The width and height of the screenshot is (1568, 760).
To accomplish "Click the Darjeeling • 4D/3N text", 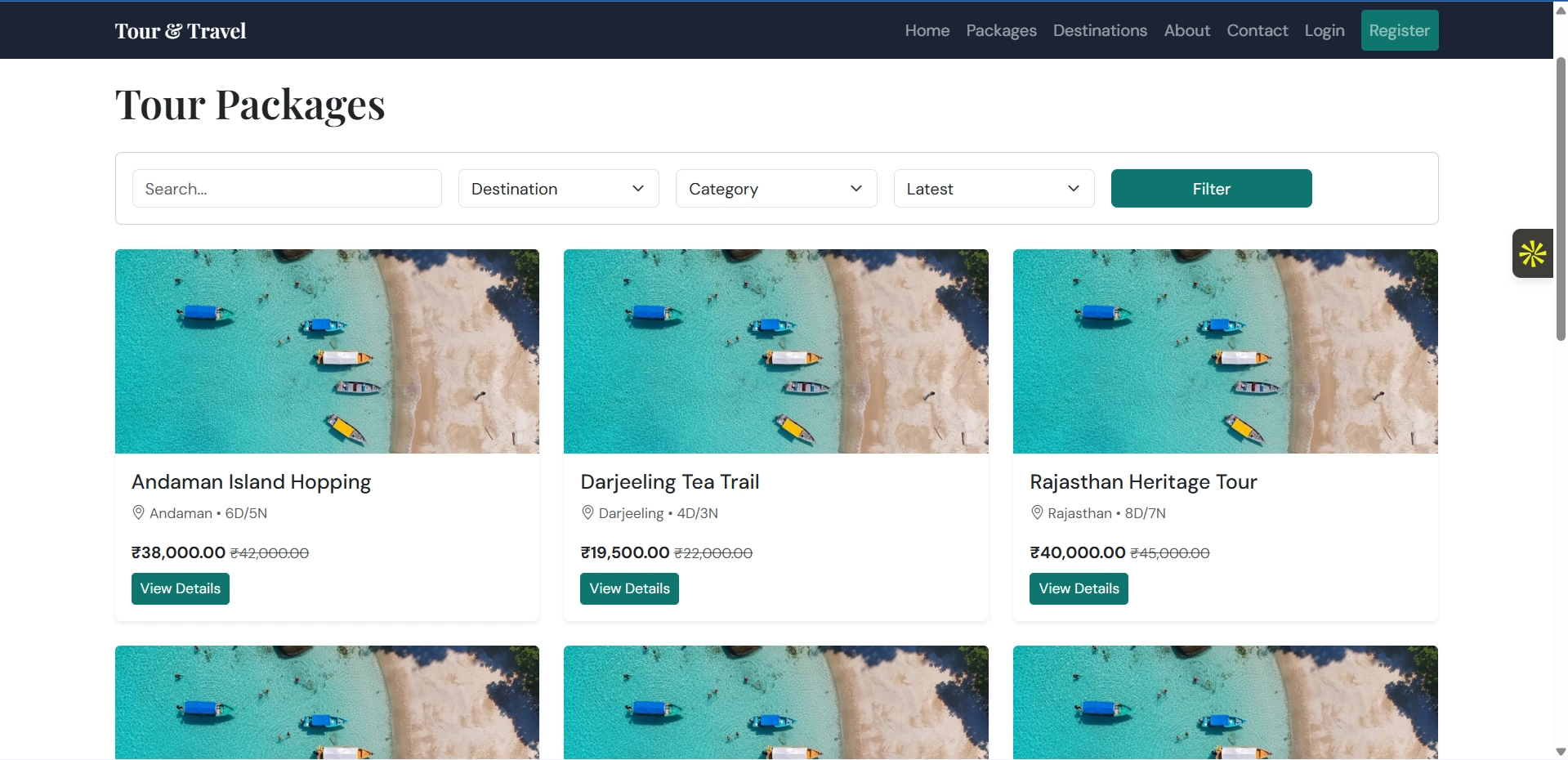I will pyautogui.click(x=659, y=513).
